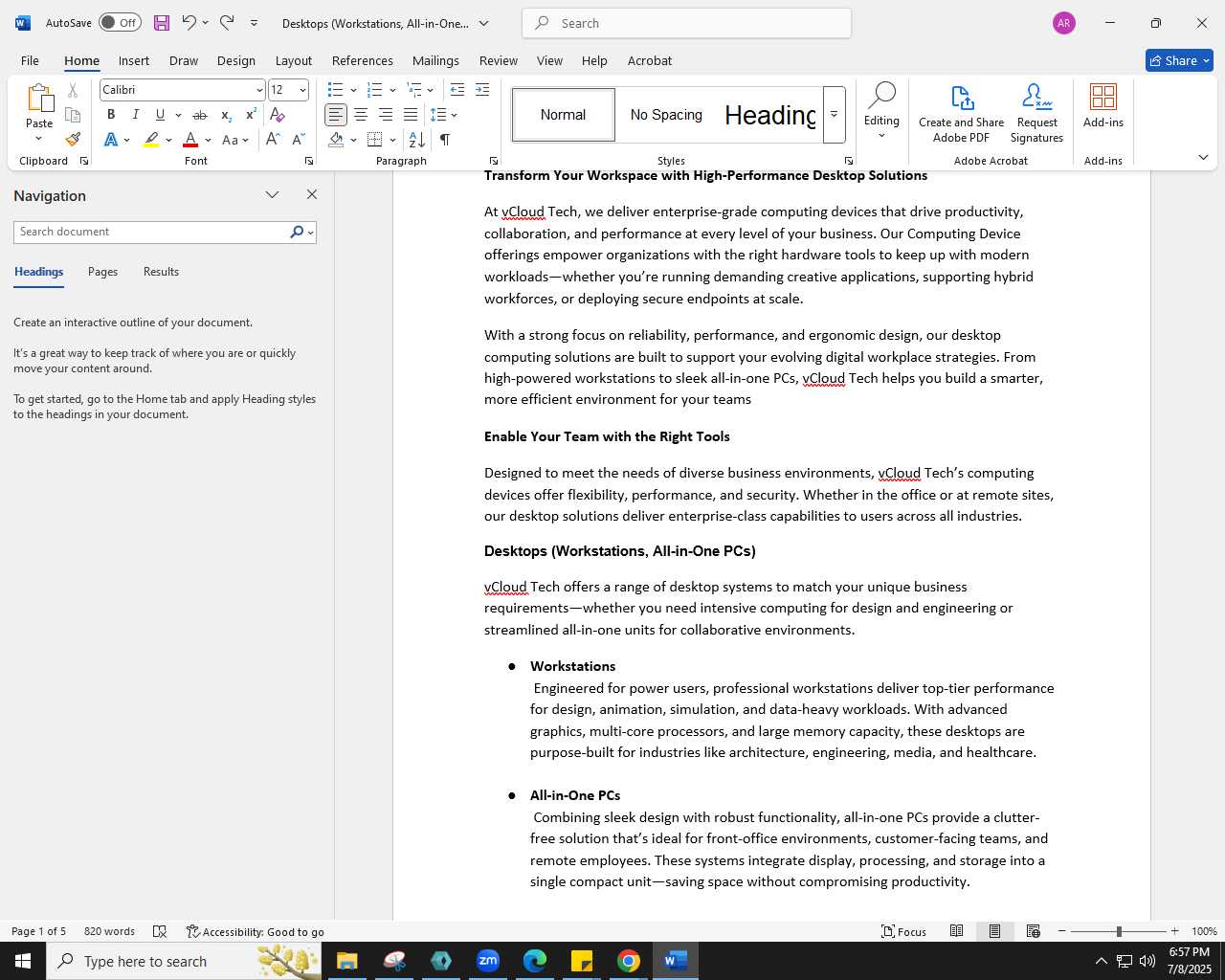Toggle show/hide paragraph marks

click(445, 140)
